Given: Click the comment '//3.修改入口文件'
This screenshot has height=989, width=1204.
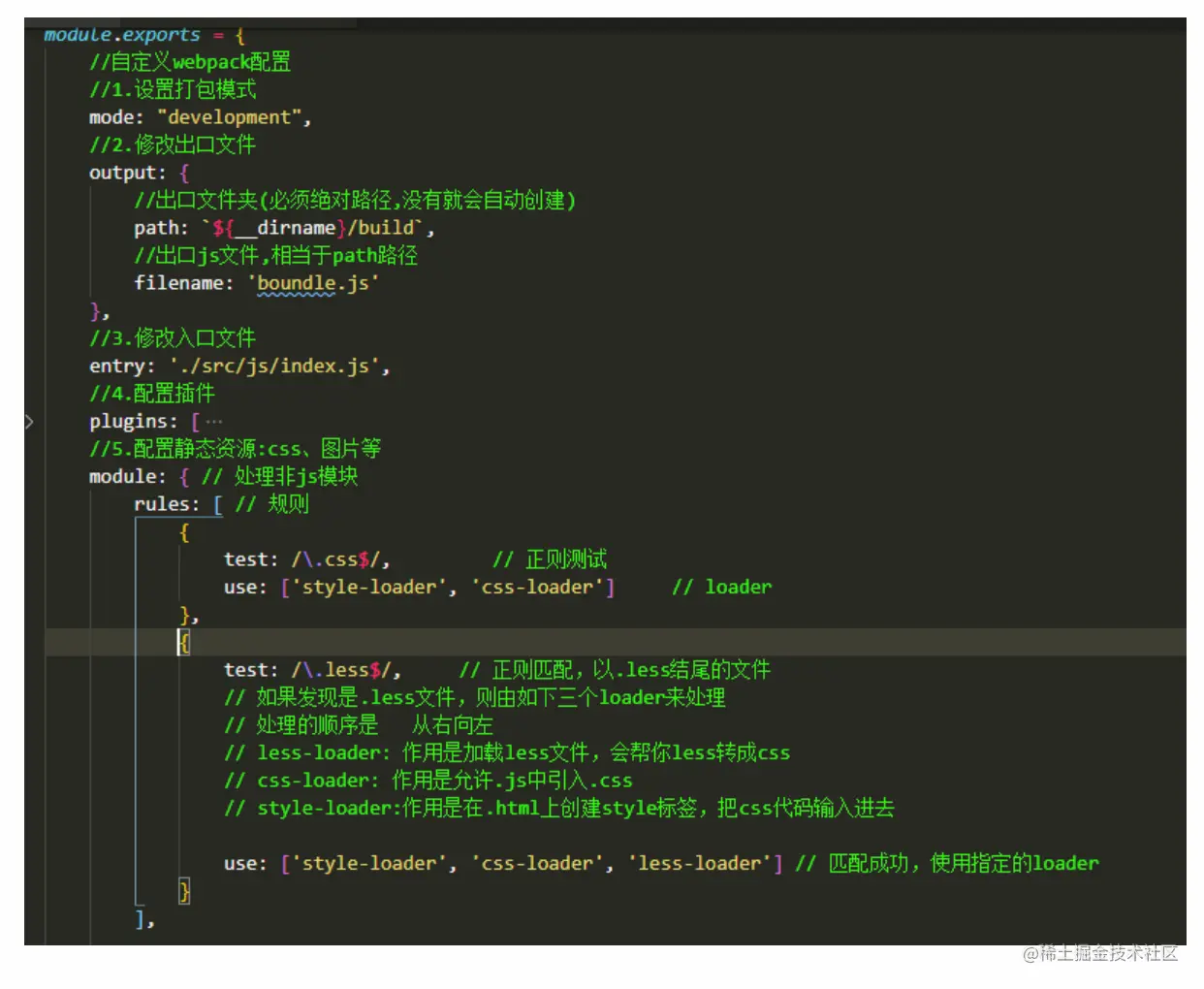Looking at the screenshot, I should 173,338.
